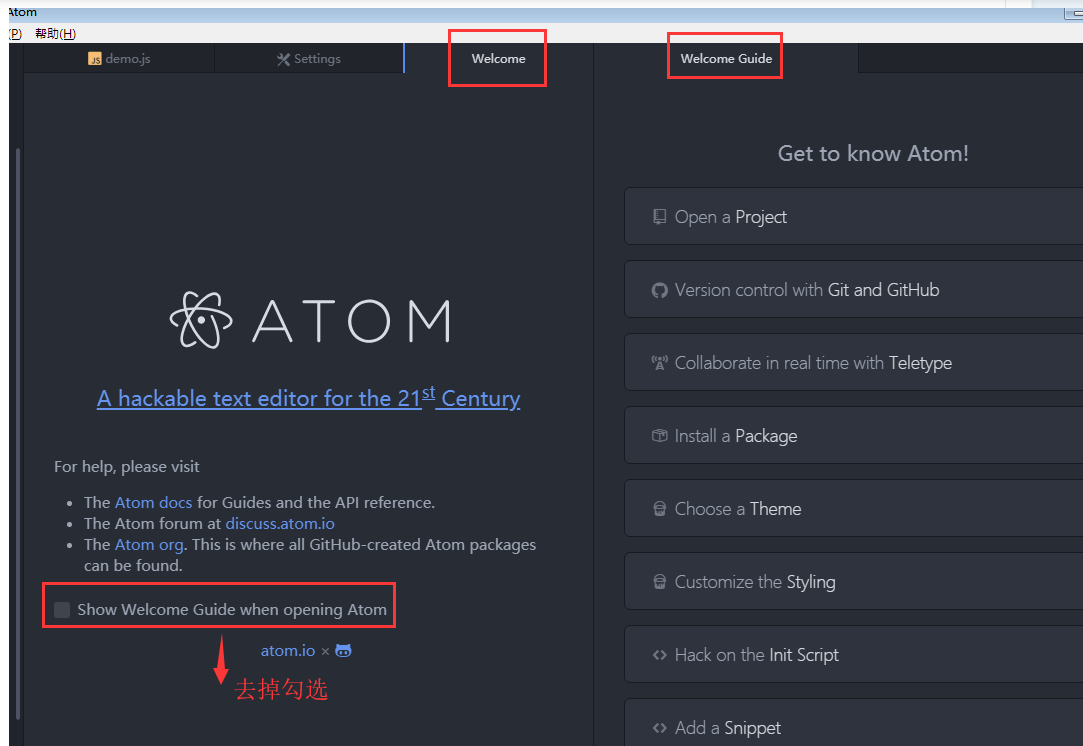The image size is (1083, 746).
Task: Expand the Choose a Theme section
Action: pyautogui.click(x=854, y=508)
